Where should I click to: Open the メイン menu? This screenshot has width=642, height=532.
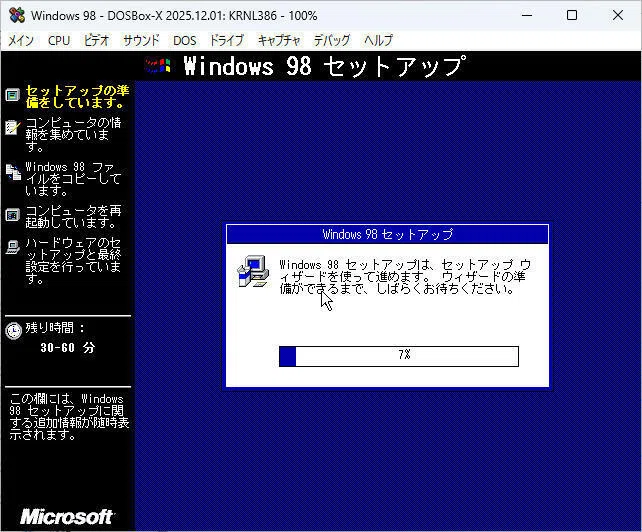coord(21,40)
